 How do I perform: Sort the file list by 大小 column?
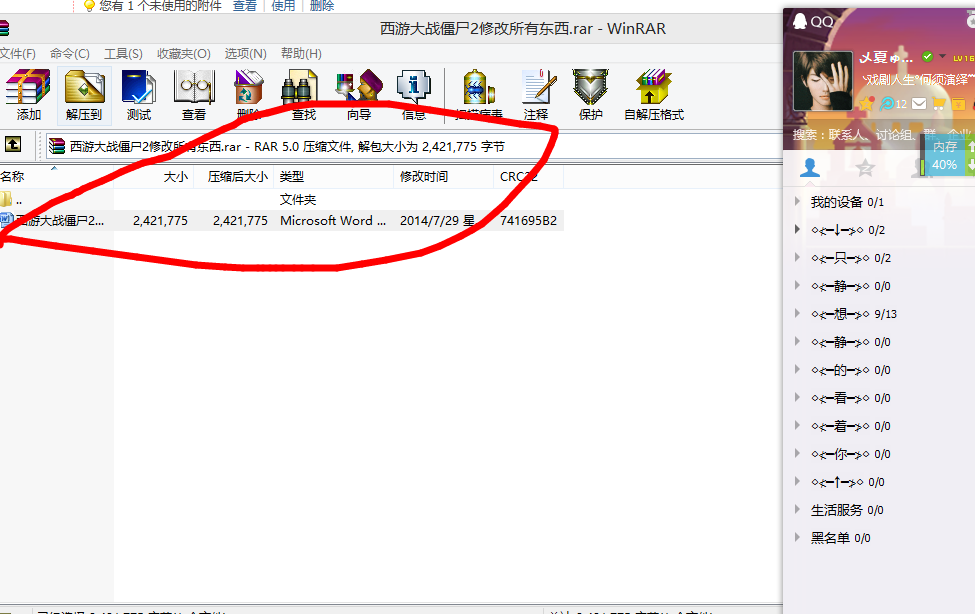click(154, 177)
